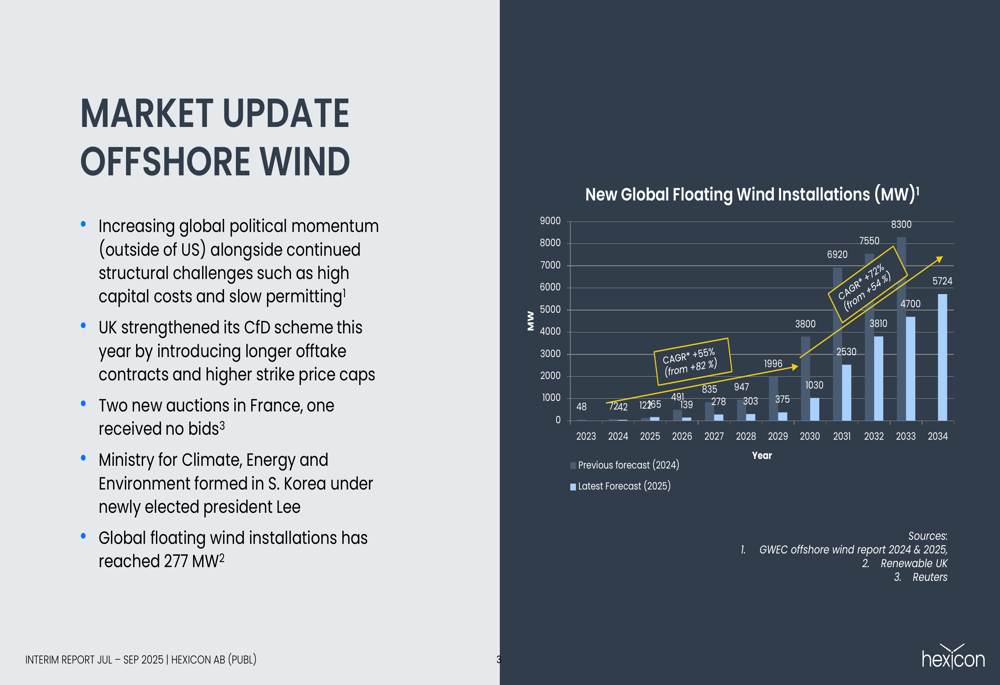Image resolution: width=1000 pixels, height=685 pixels.
Task: Click the hexicon logo in the corner
Action: click(952, 657)
